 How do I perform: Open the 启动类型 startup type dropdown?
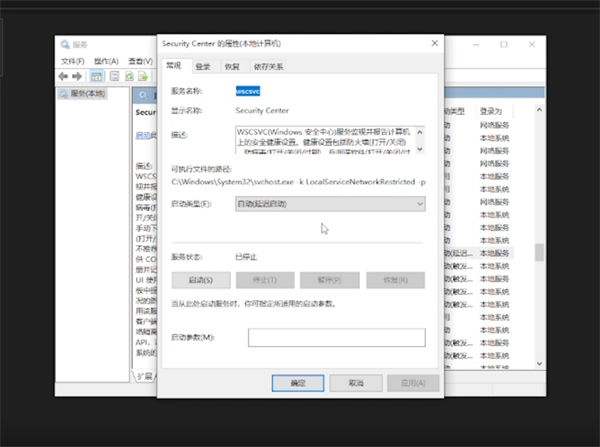(x=330, y=204)
